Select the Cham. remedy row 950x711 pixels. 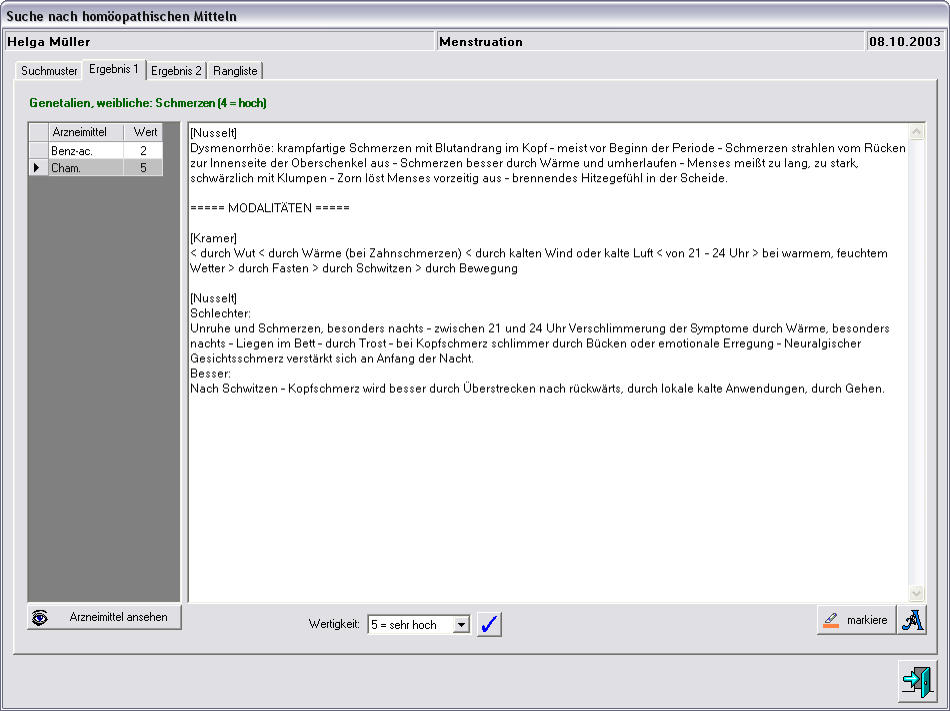point(85,168)
